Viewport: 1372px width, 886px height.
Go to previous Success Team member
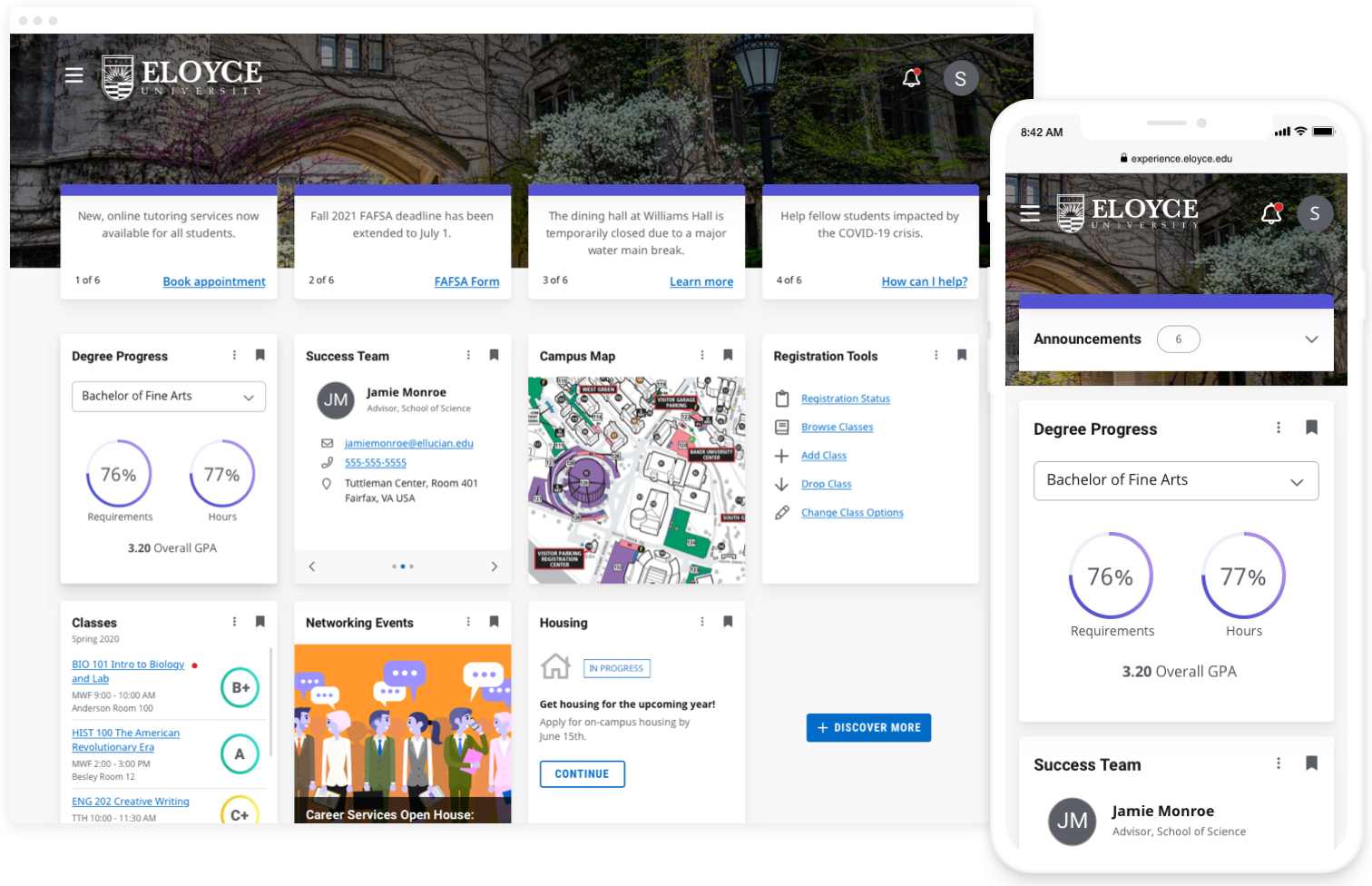[312, 566]
